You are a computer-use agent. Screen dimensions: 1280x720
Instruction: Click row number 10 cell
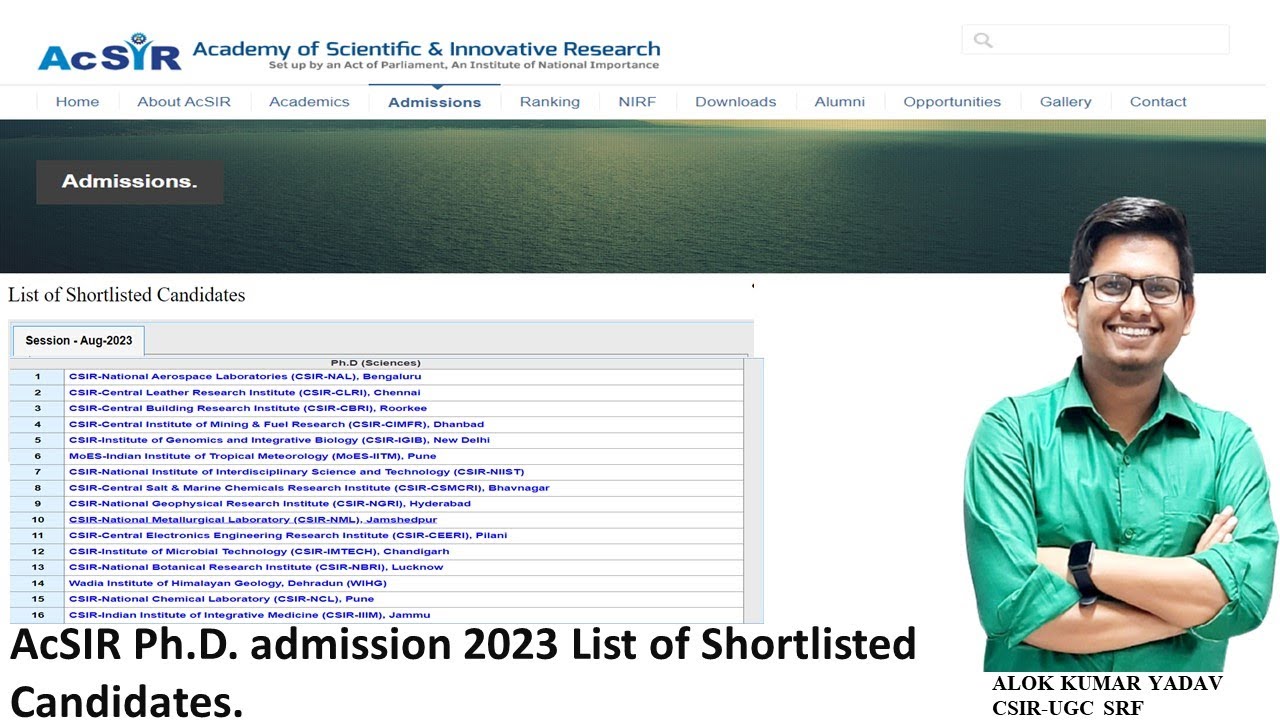tap(38, 520)
